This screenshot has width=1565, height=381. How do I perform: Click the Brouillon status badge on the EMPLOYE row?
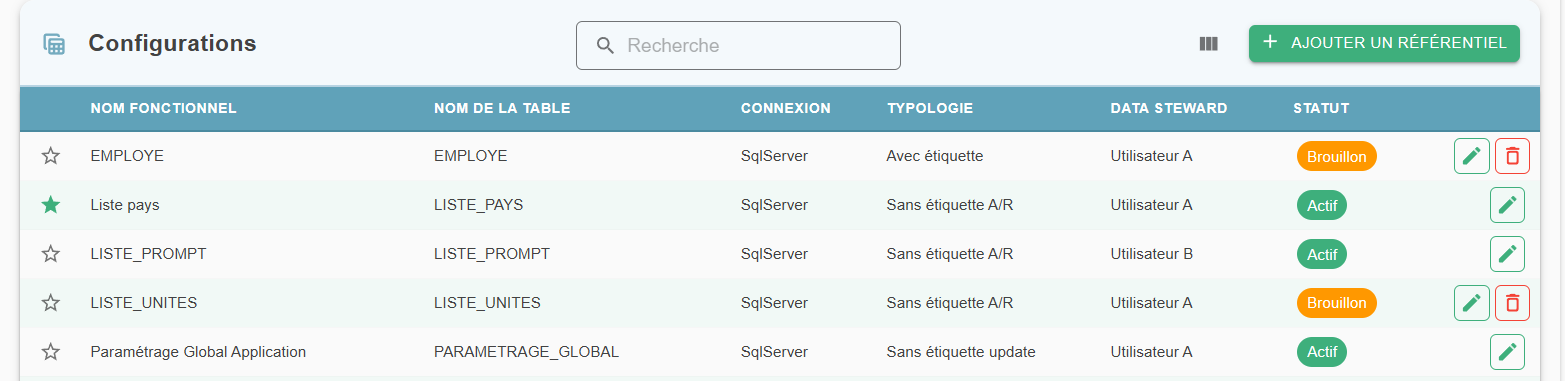[1336, 156]
